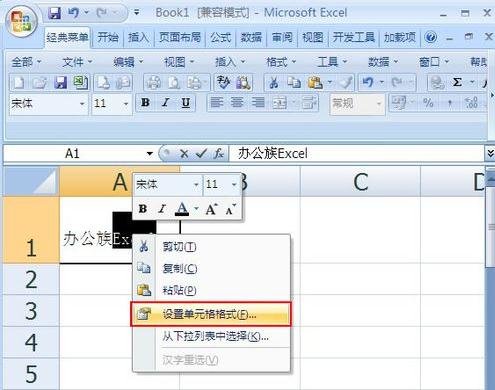The image size is (495, 390).
Task: Click the percent style icon
Action: 428,103
